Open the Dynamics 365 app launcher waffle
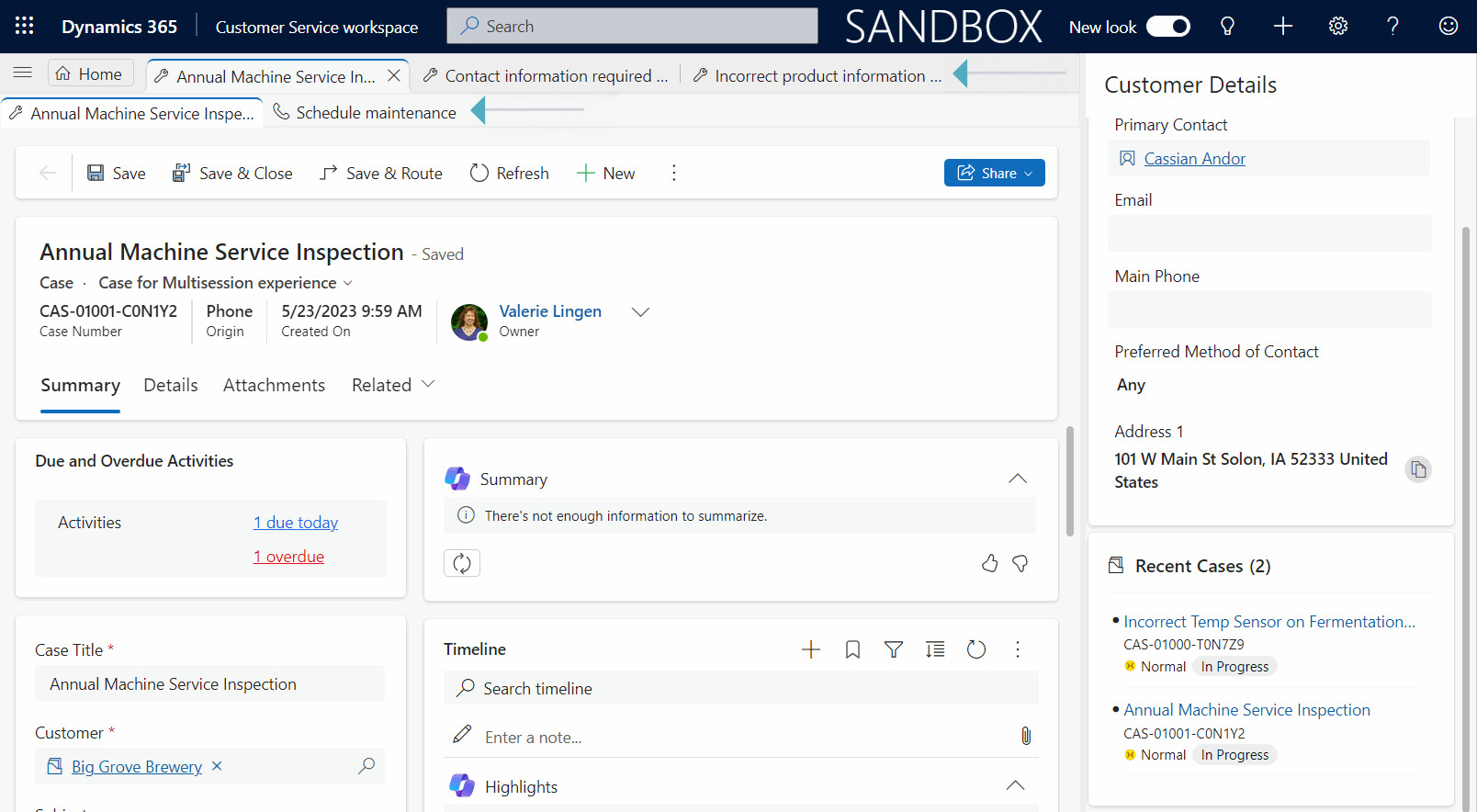 coord(25,26)
